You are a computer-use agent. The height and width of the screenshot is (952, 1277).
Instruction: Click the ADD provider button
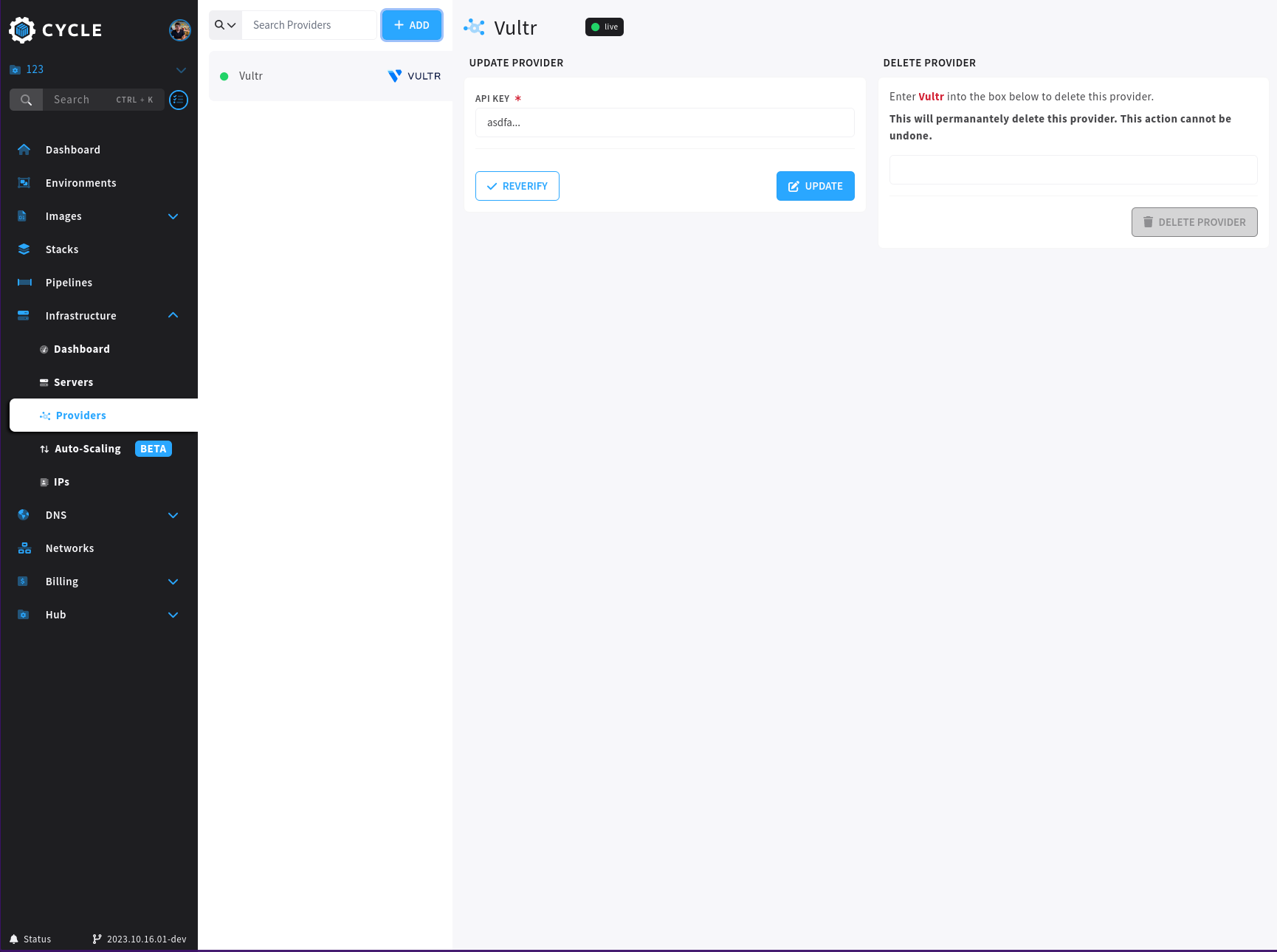[412, 25]
